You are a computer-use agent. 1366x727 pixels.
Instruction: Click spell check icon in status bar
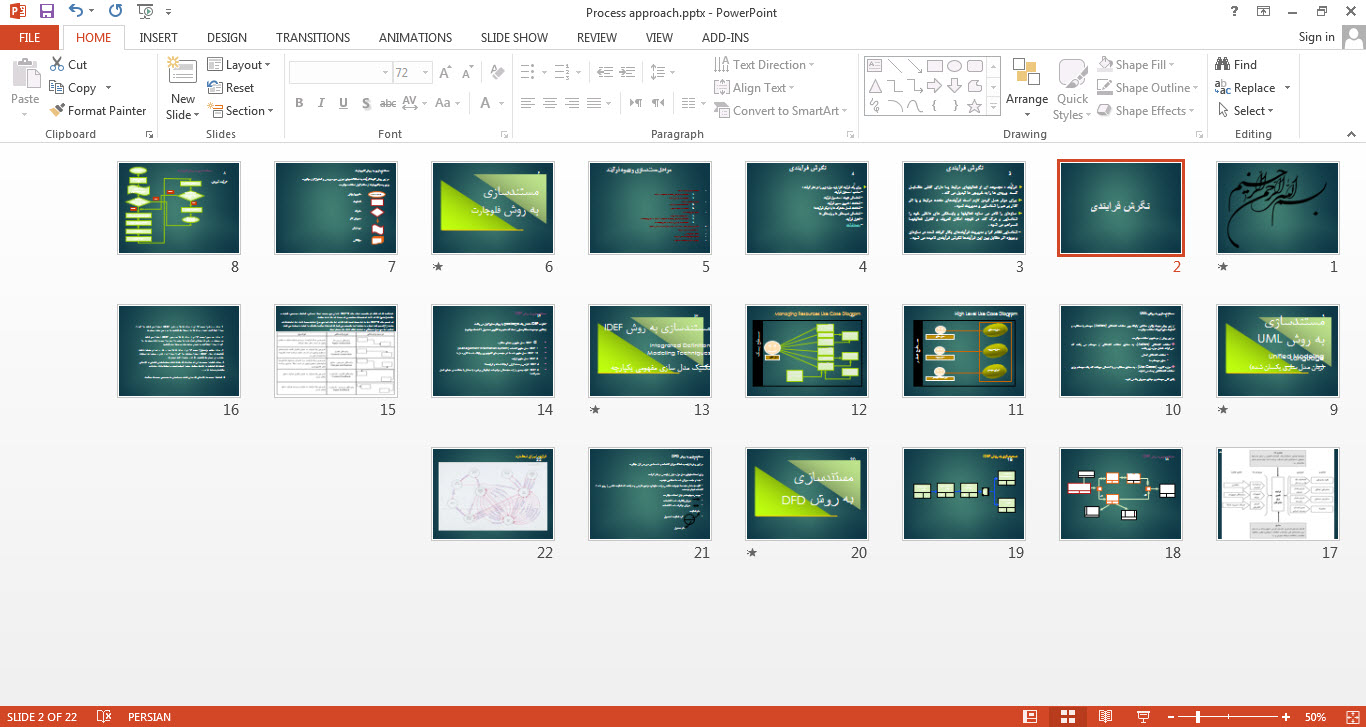coord(103,717)
